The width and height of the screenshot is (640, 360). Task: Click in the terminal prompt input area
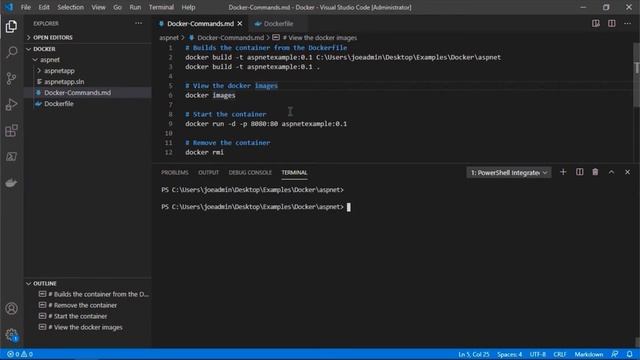[348, 207]
